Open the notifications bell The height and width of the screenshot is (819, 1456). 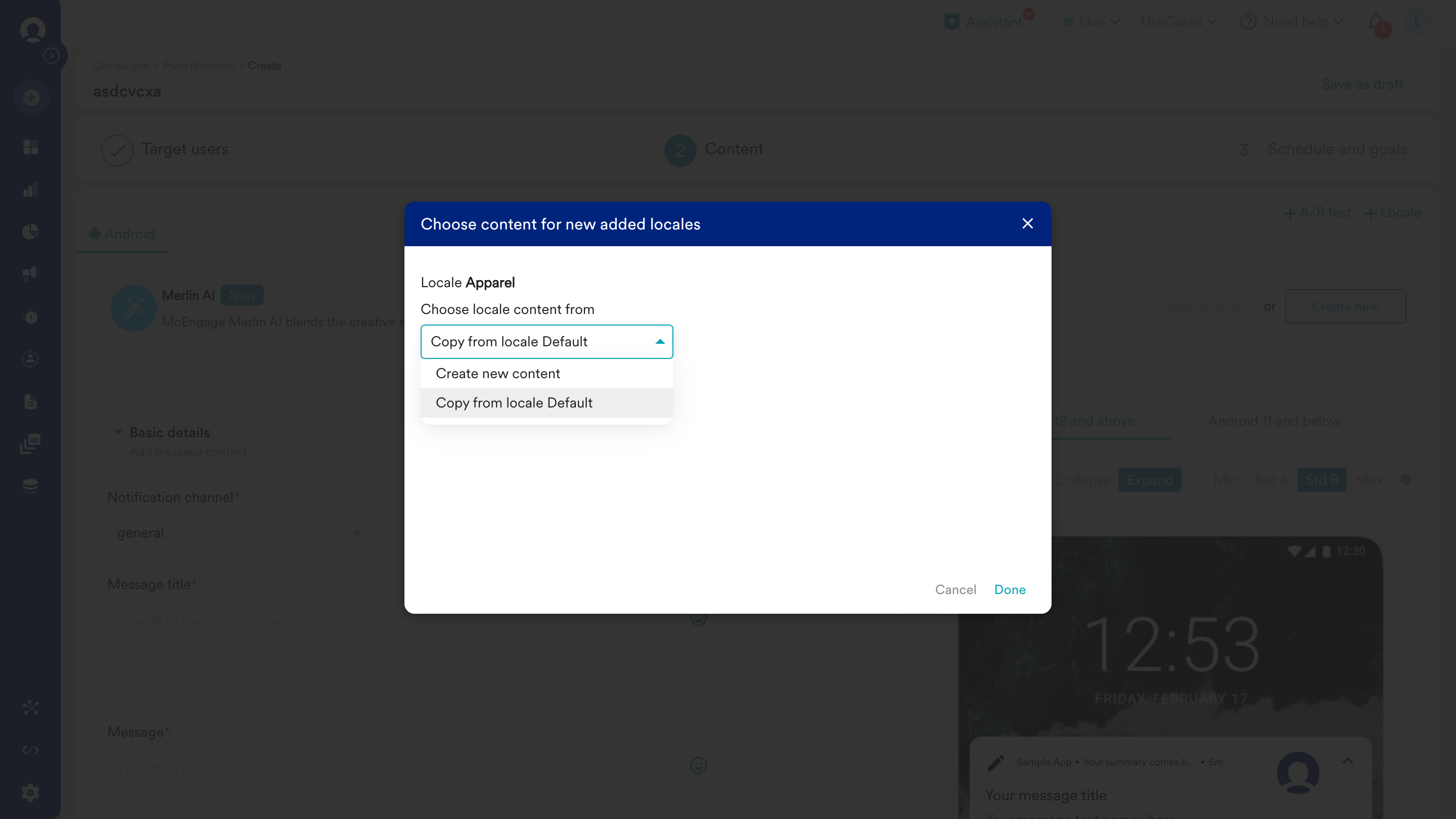click(1377, 23)
